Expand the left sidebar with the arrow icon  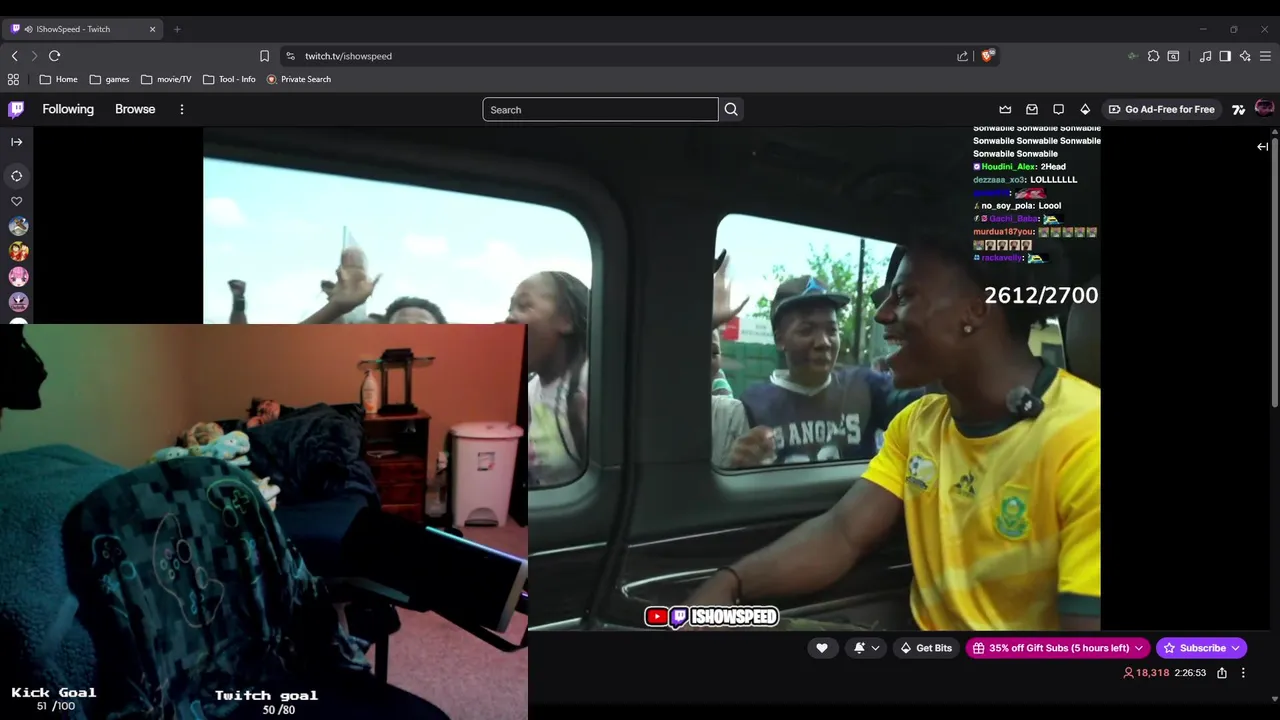[16, 142]
